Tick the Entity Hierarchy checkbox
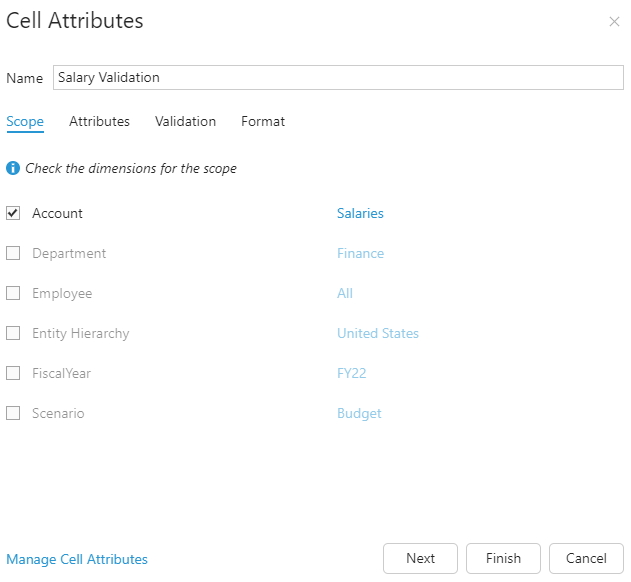 (13, 333)
